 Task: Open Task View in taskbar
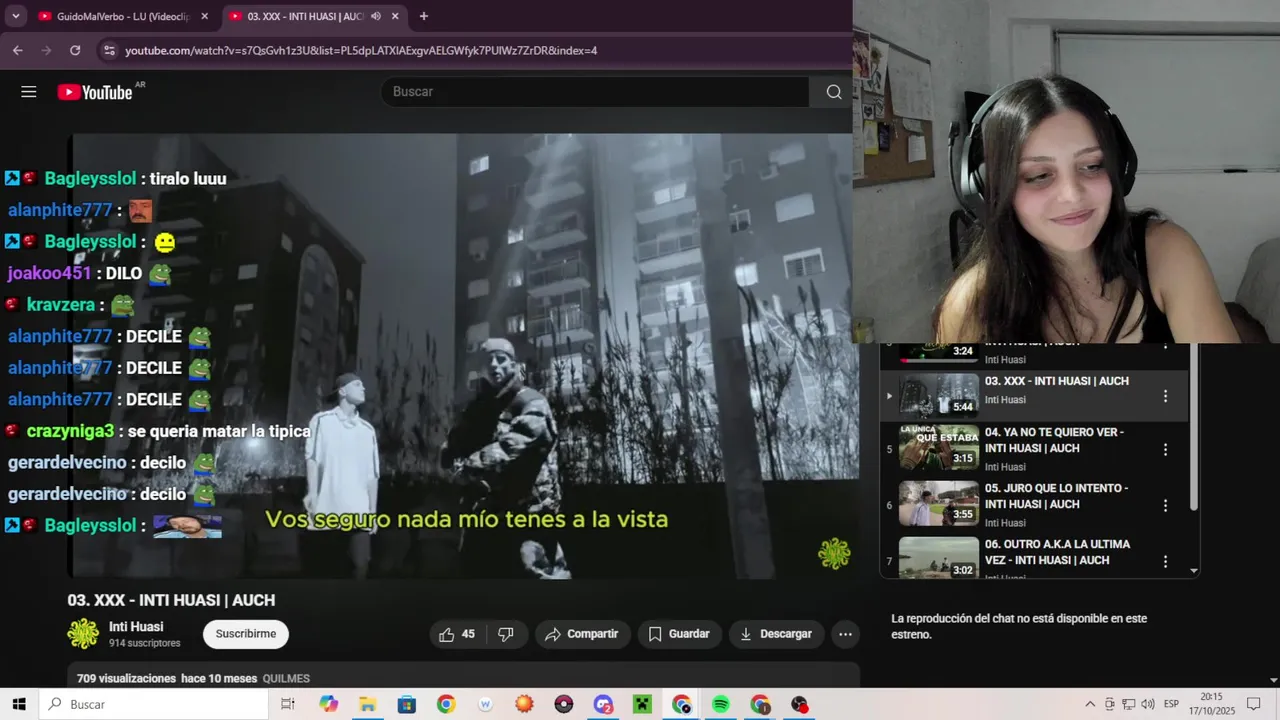288,704
